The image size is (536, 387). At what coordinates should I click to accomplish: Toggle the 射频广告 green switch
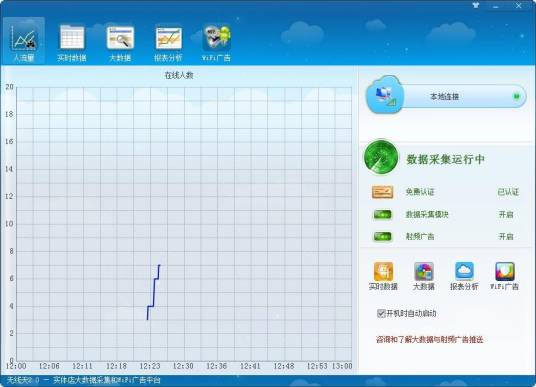coord(383,236)
